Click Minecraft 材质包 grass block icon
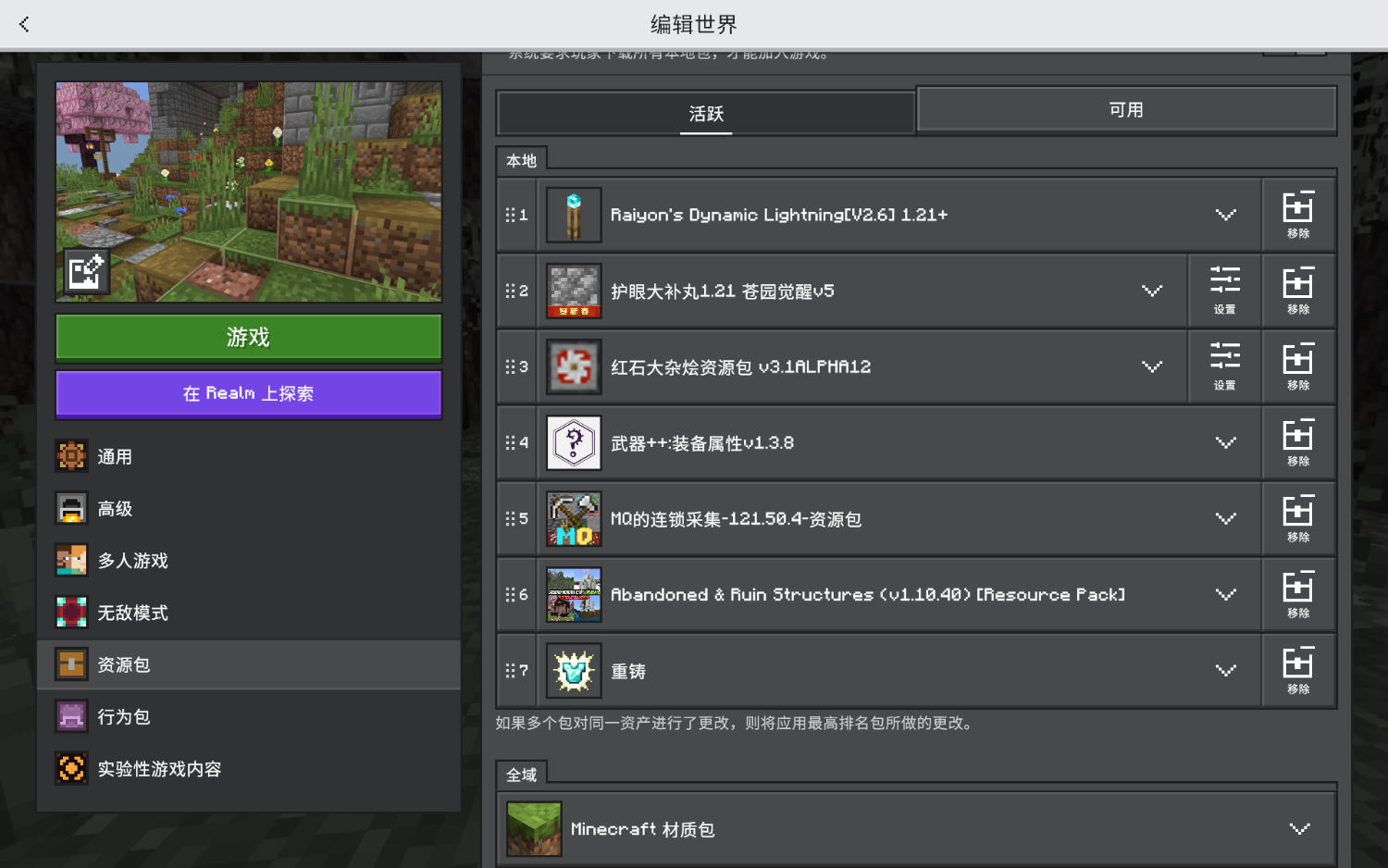The width and height of the screenshot is (1388, 868). pos(534,828)
